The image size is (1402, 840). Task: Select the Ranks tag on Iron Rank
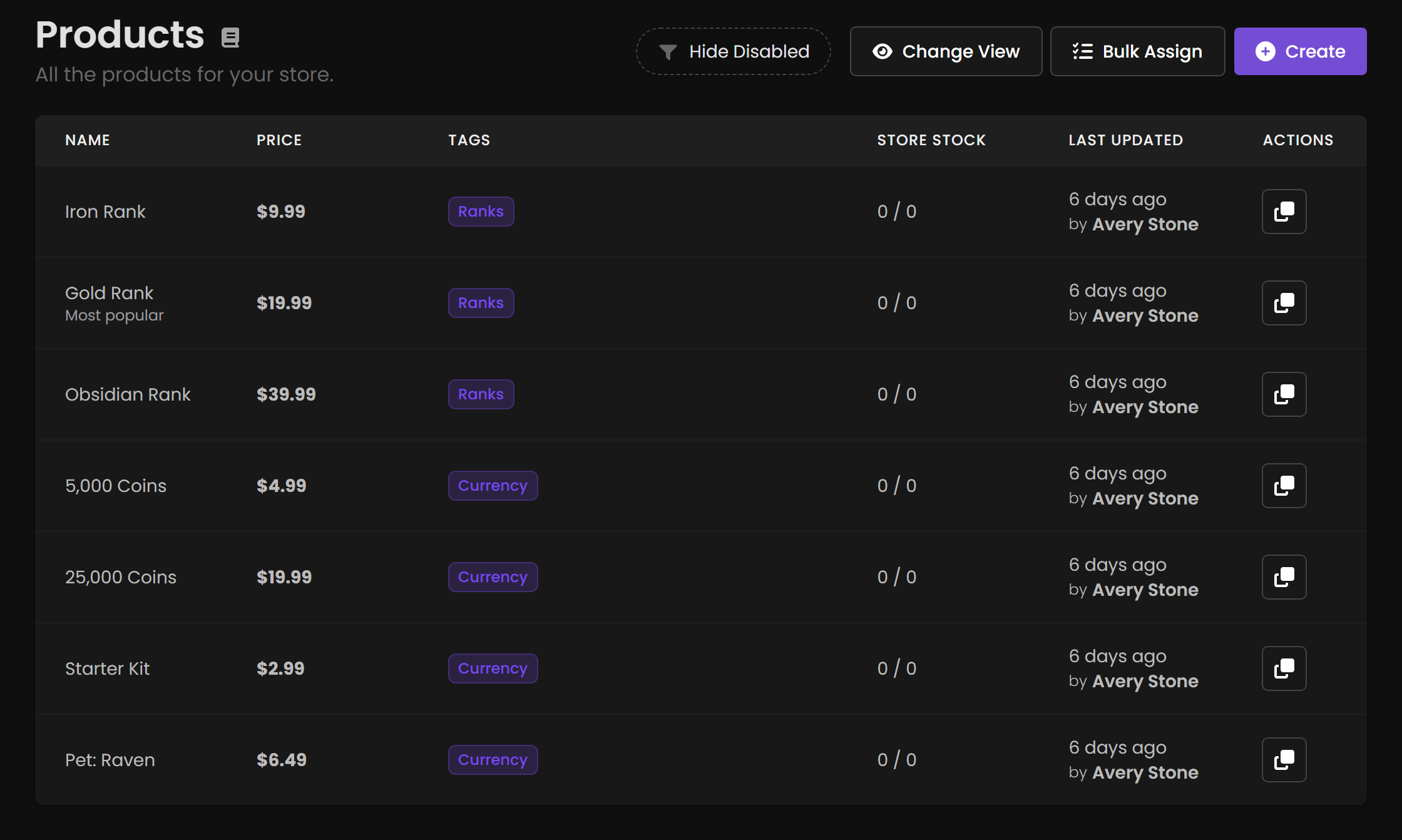pyautogui.click(x=481, y=212)
